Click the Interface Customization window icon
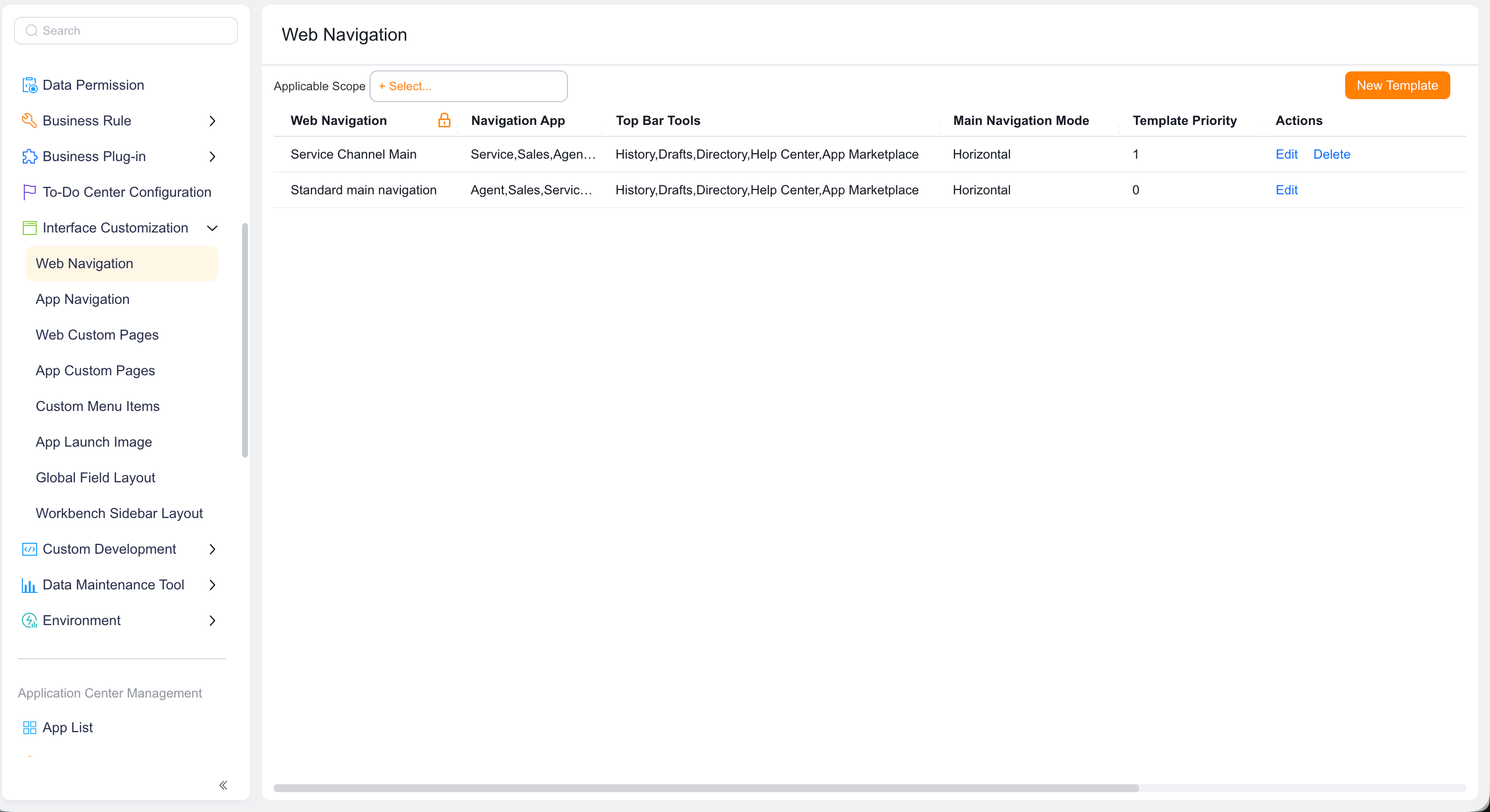Image resolution: width=1490 pixels, height=812 pixels. click(x=29, y=228)
